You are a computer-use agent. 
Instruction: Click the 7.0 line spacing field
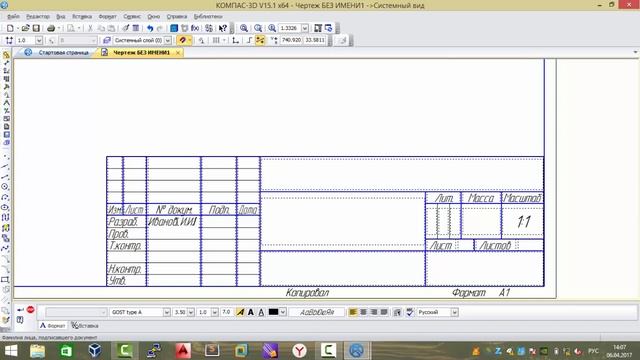[x=227, y=312]
